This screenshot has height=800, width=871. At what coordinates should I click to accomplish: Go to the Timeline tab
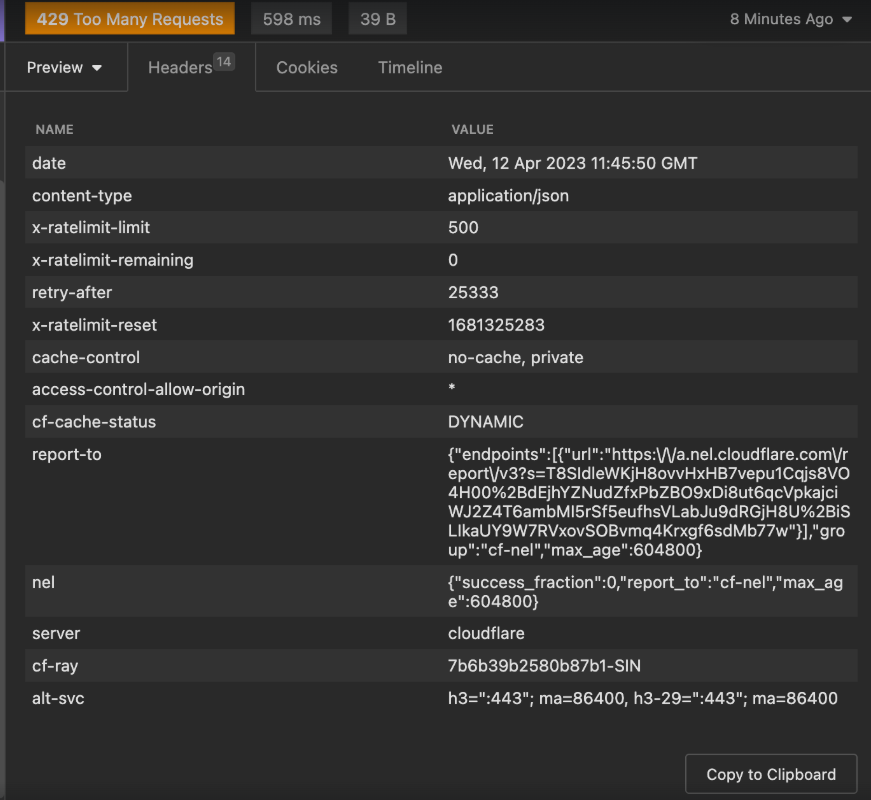click(410, 68)
